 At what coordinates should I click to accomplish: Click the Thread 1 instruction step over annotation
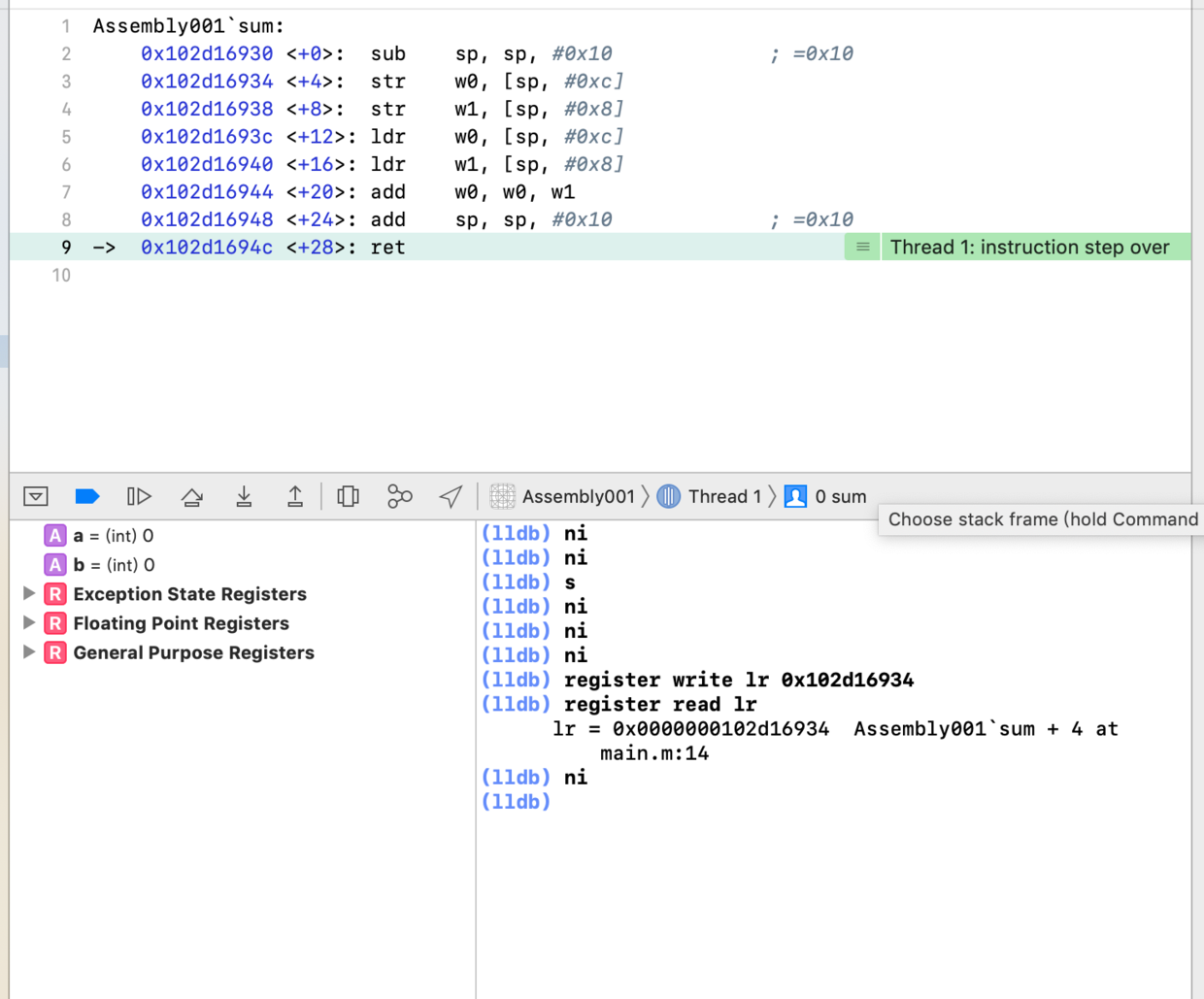[1029, 247]
